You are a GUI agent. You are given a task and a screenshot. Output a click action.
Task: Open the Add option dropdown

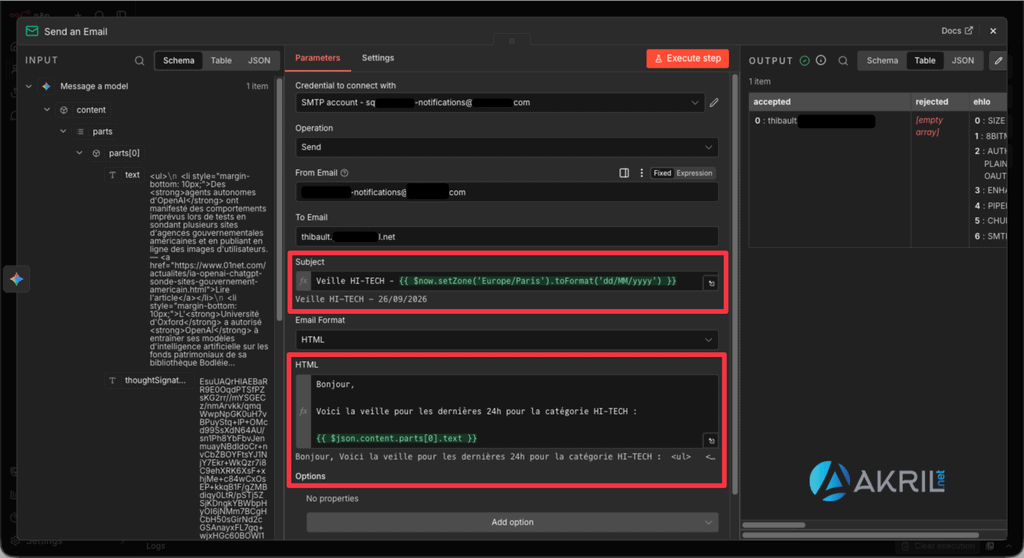click(513, 522)
